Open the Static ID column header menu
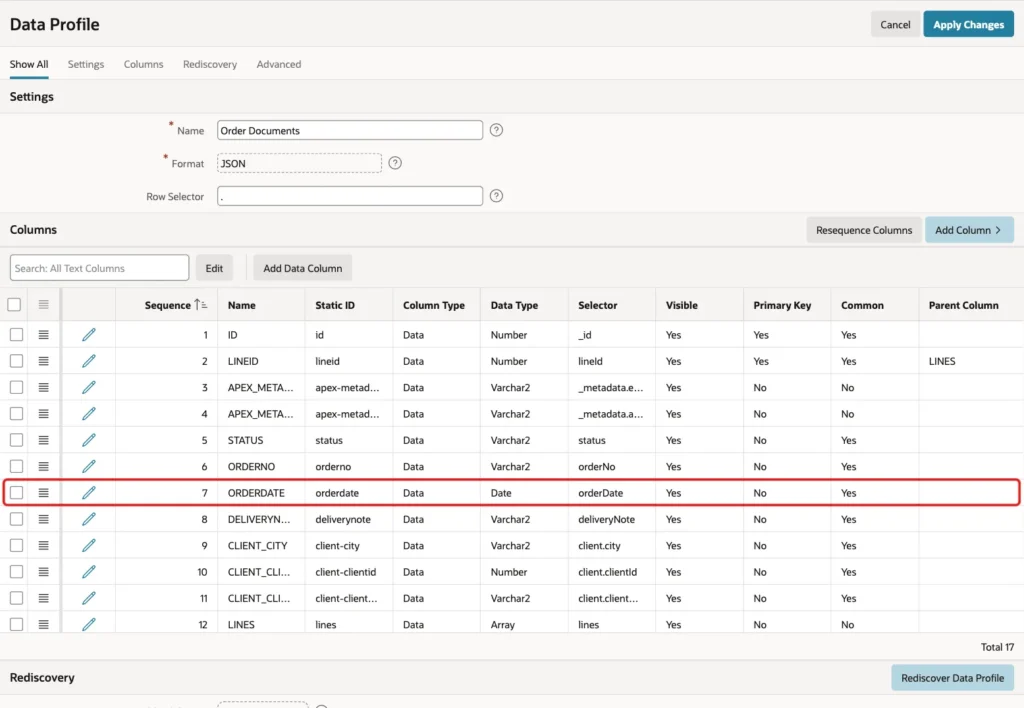The height and width of the screenshot is (708, 1024). click(335, 305)
